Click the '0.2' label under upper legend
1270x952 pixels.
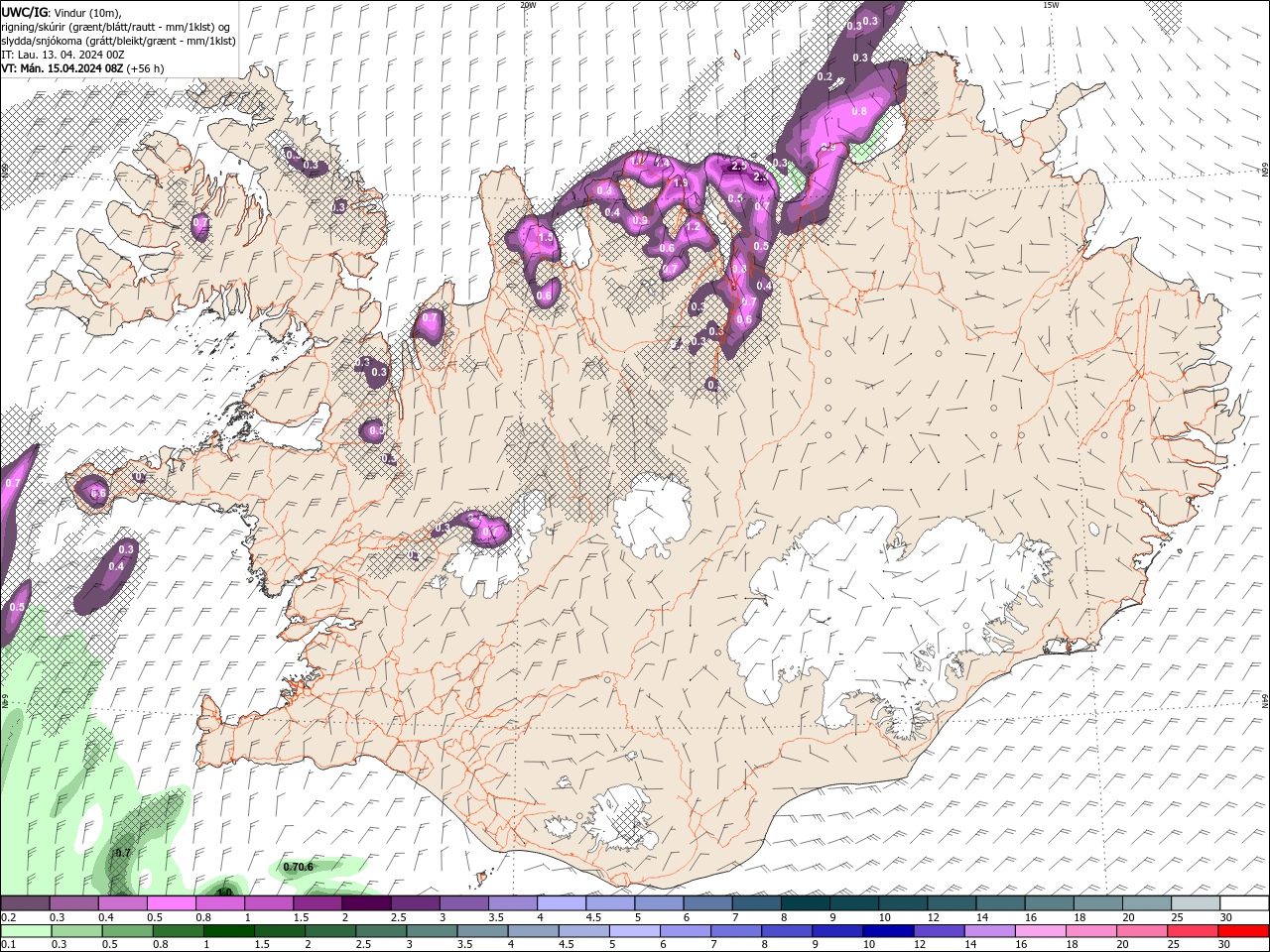pyautogui.click(x=9, y=917)
